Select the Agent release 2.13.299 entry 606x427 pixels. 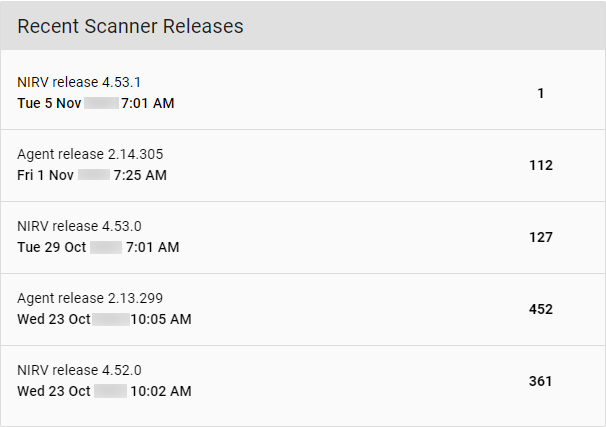coord(90,298)
